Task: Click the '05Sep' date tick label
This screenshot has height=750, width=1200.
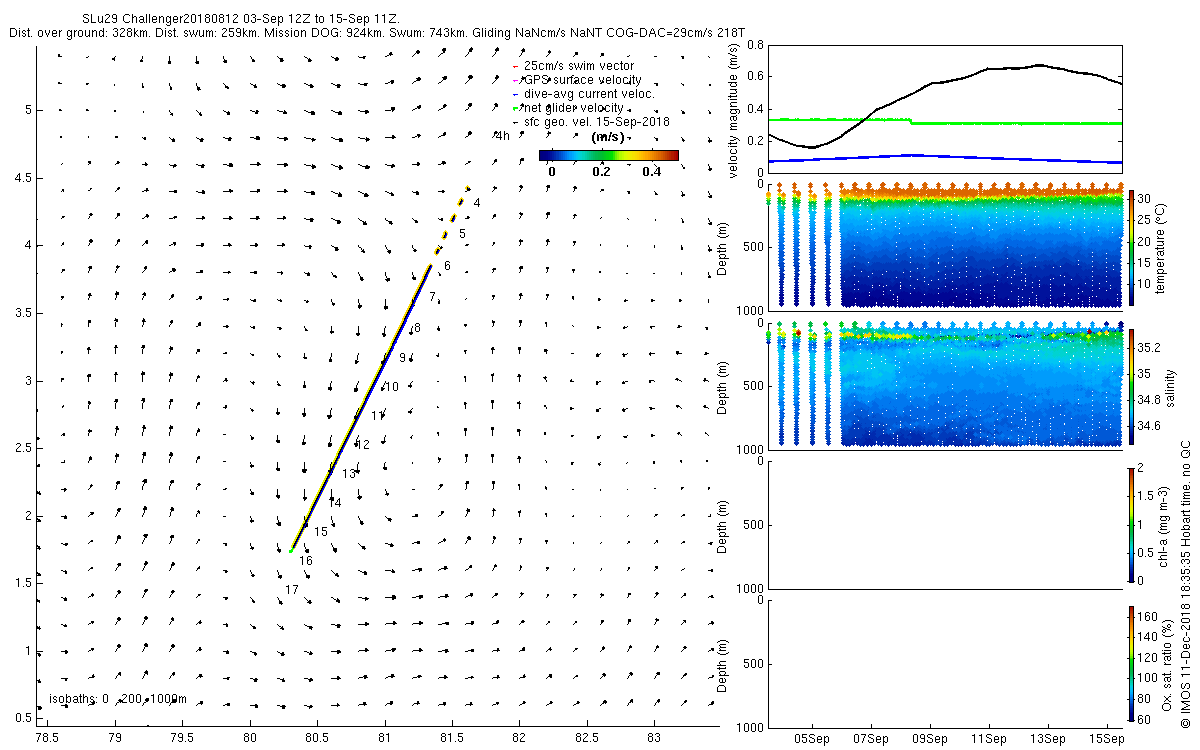Action: tap(812, 739)
